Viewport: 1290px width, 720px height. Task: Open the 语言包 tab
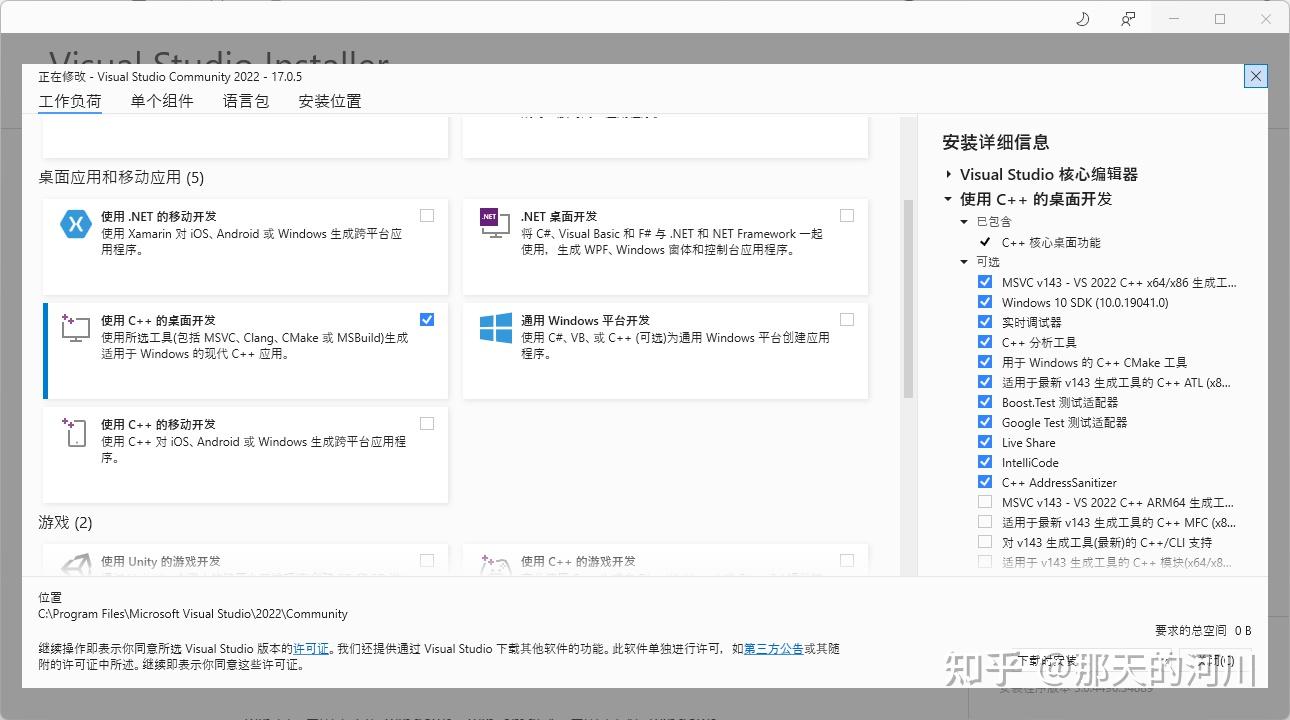pyautogui.click(x=245, y=100)
